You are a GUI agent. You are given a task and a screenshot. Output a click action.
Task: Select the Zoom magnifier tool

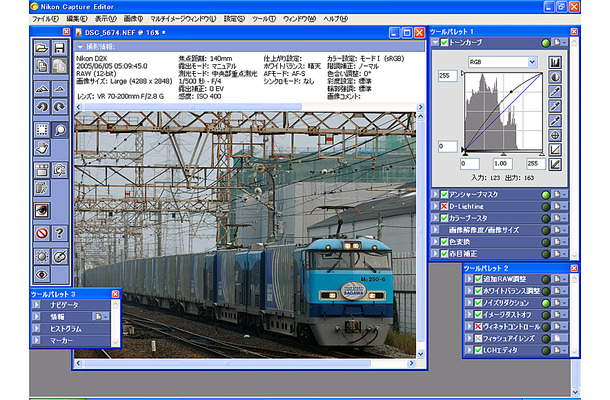(59, 130)
